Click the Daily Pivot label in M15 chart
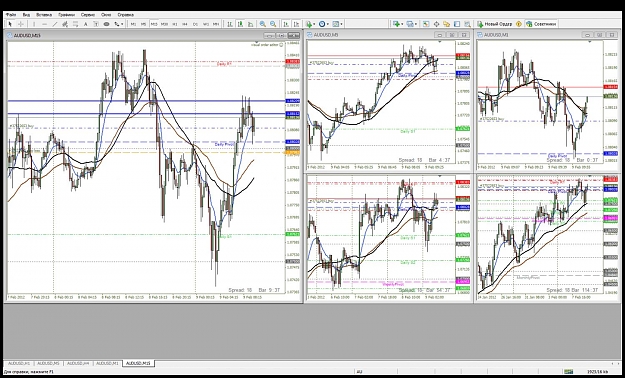The width and height of the screenshot is (625, 378). [x=224, y=144]
